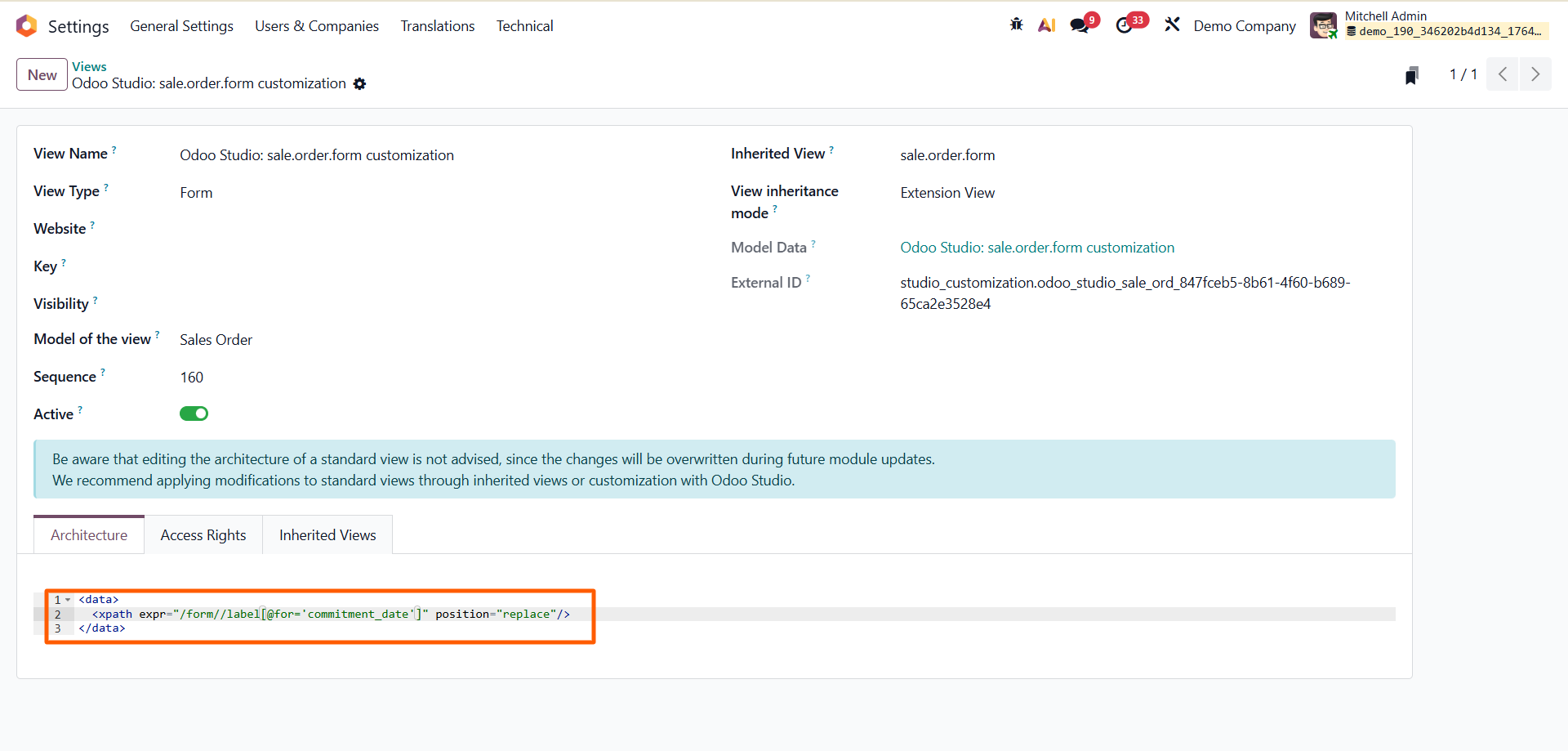Click the bookmark icon near pager
1568x751 pixels.
point(1411,75)
